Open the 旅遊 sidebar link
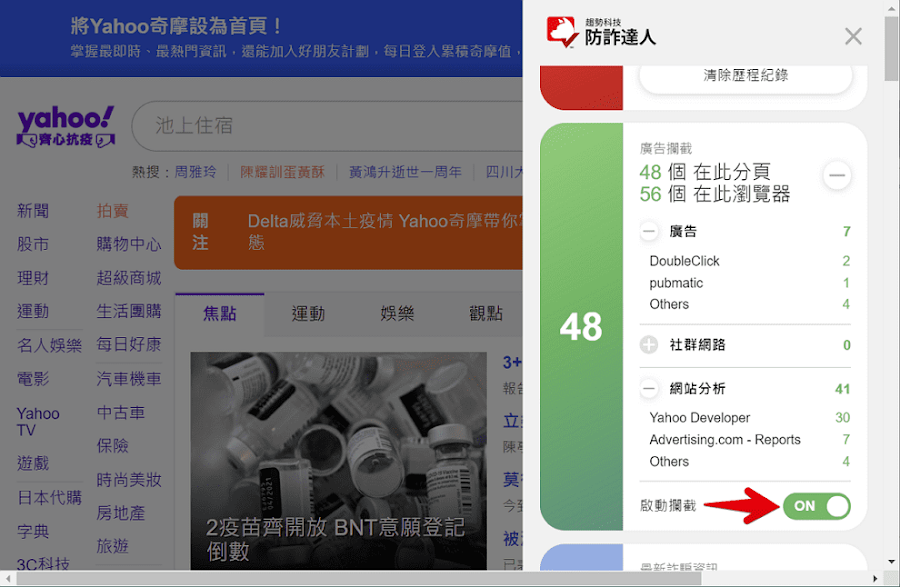900x587 pixels. pos(112,546)
